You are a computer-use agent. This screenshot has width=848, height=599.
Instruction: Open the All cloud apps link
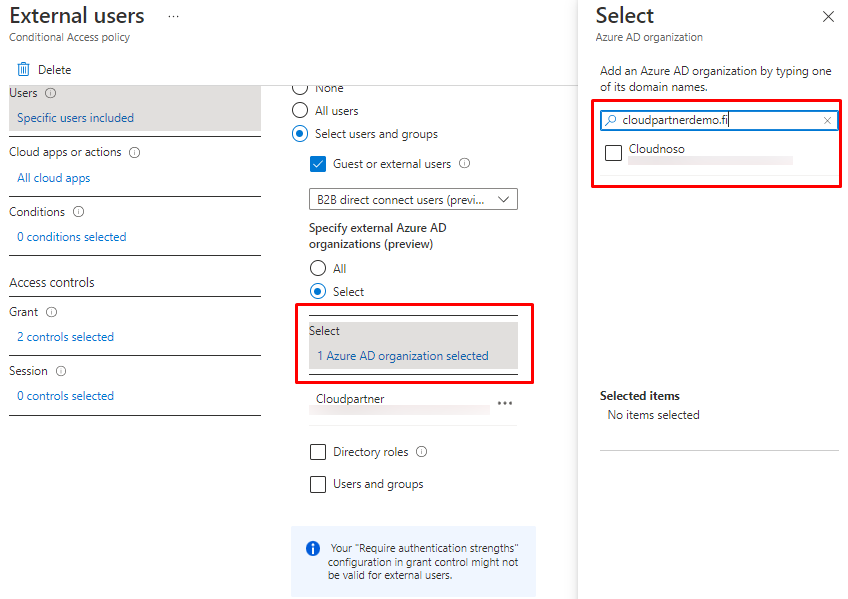click(x=54, y=178)
